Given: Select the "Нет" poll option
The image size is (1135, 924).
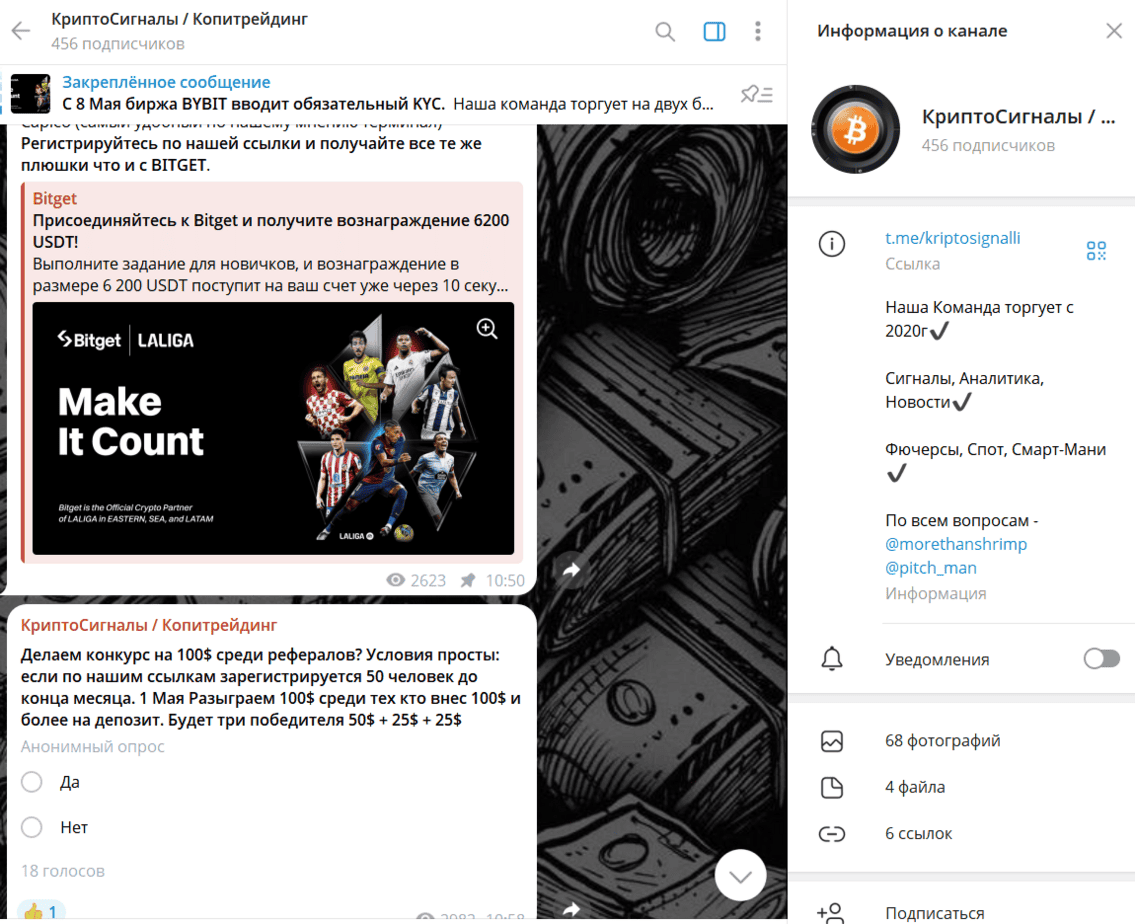Looking at the screenshot, I should coord(32,827).
